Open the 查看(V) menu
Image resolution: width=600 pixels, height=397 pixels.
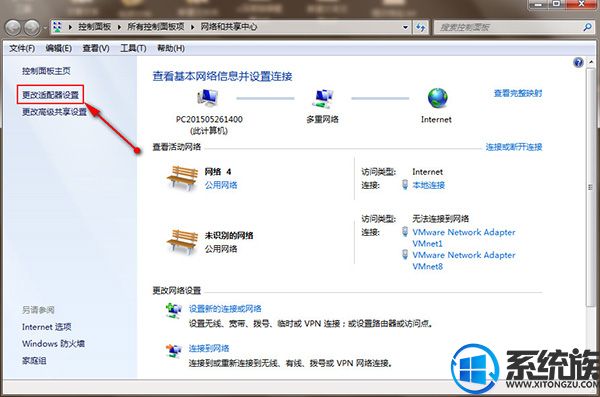point(96,48)
